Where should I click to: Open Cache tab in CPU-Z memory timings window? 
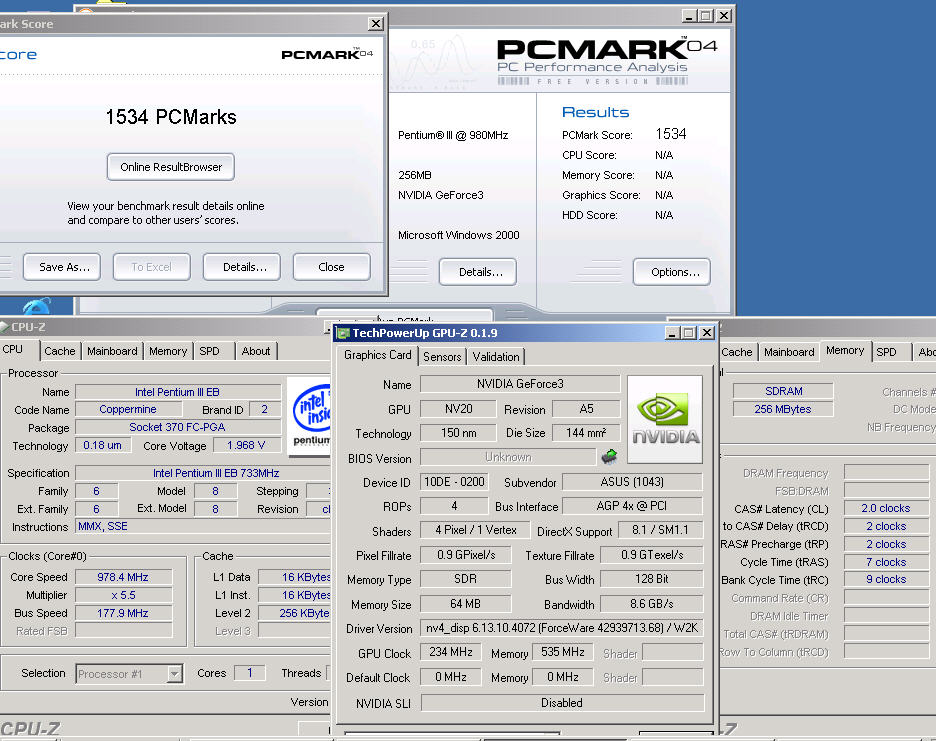point(737,352)
